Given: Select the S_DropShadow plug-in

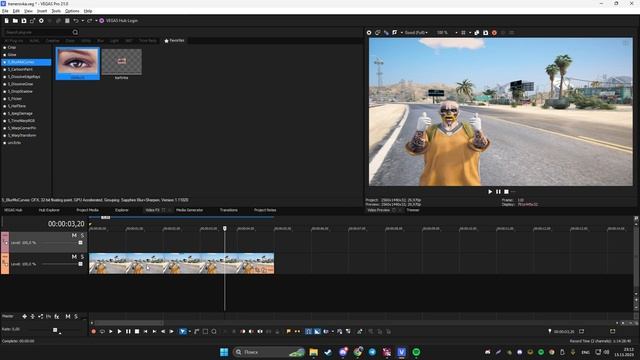Looking at the screenshot, I should tap(20, 91).
